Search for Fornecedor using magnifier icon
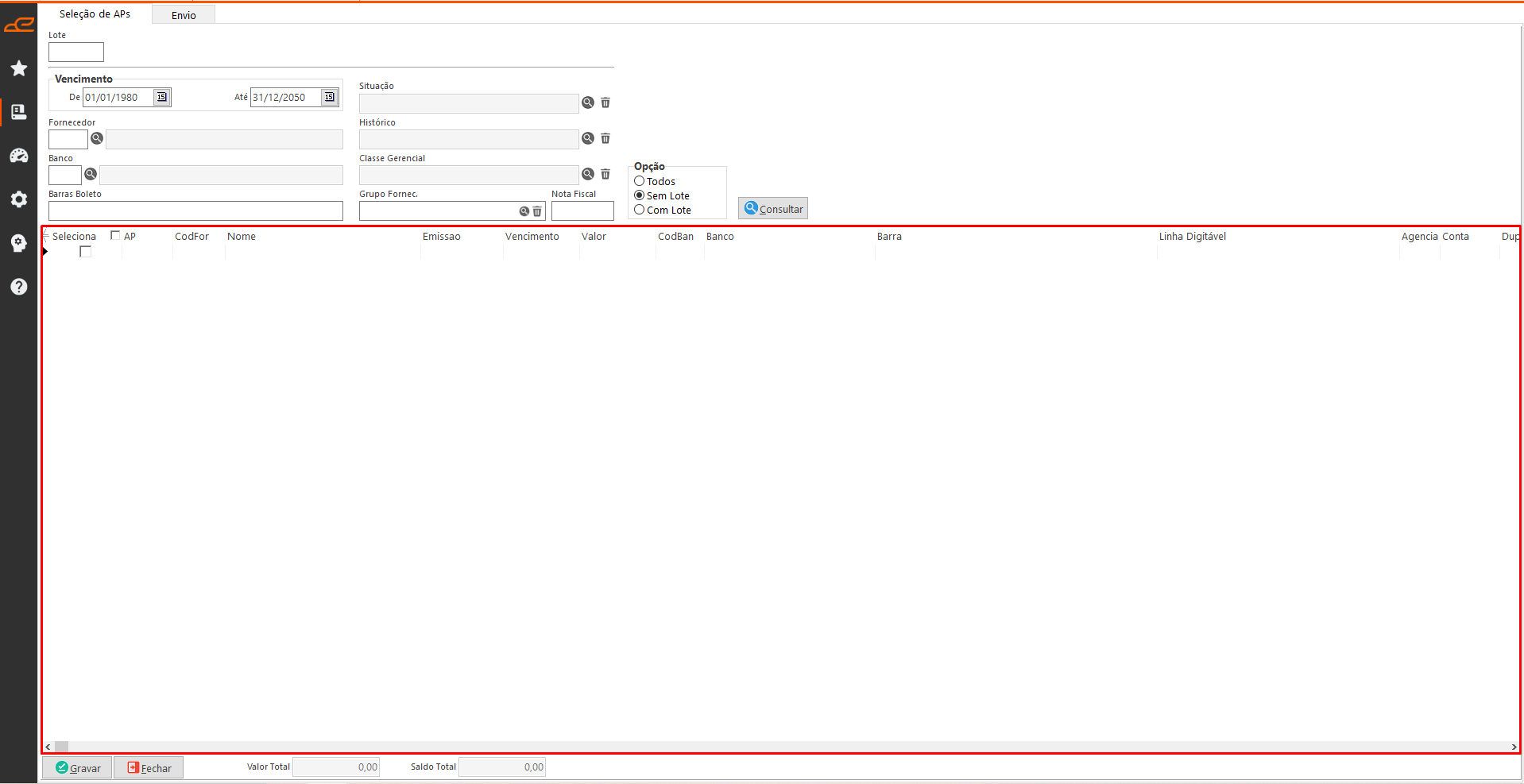 97,138
